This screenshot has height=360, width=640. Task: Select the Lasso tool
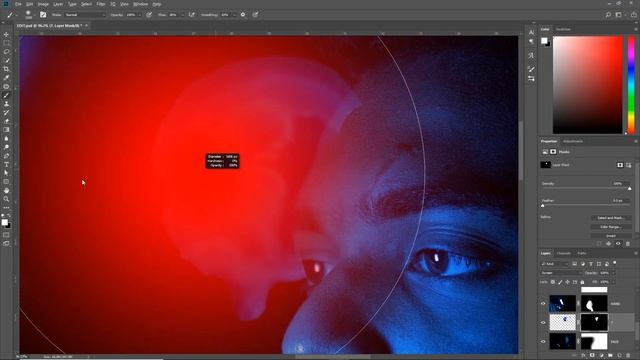(6, 52)
